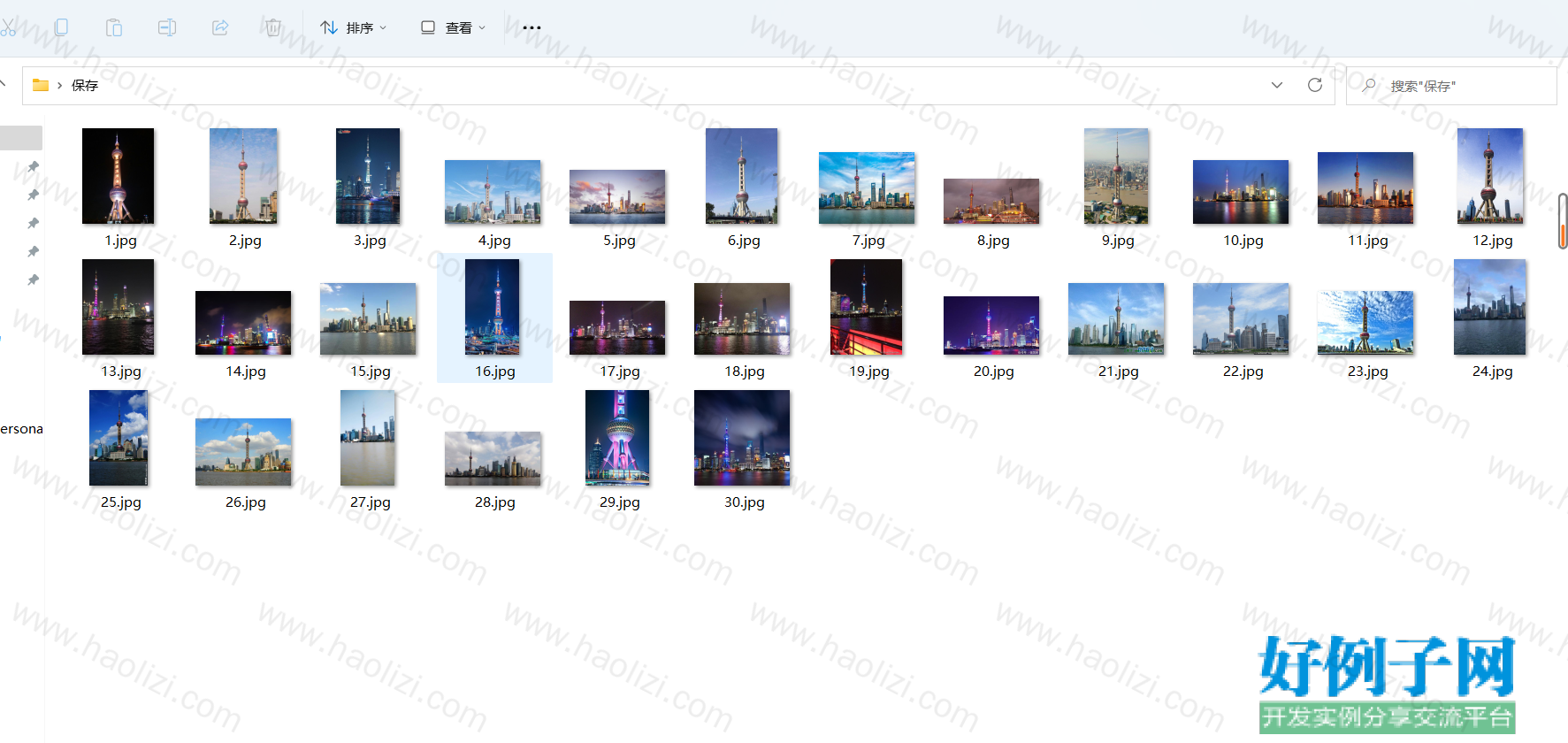Select thumbnail 2.jpg

coord(243,176)
